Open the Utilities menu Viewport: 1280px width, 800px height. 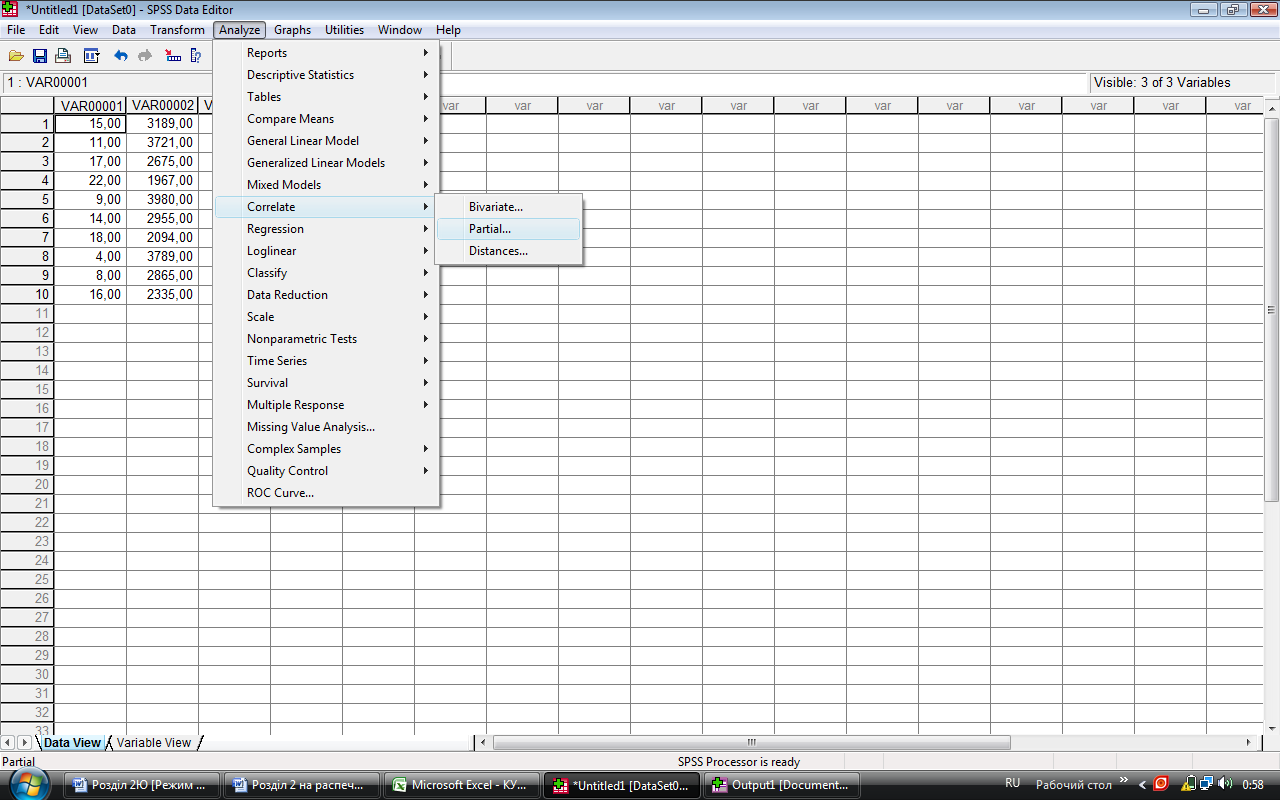click(344, 30)
